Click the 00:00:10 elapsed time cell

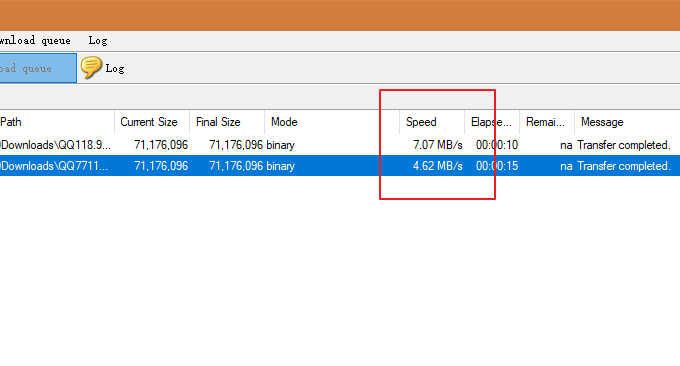tap(497, 145)
